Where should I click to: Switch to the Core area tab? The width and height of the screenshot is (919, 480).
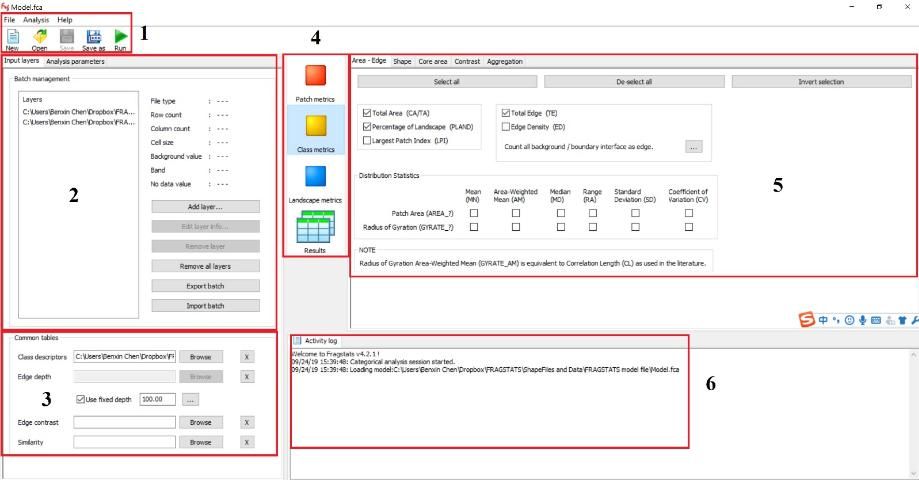[433, 62]
